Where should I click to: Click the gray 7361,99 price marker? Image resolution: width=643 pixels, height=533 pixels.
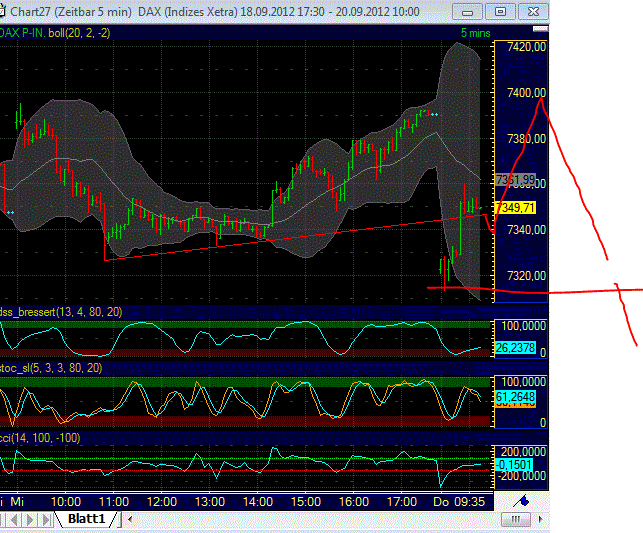(x=516, y=180)
